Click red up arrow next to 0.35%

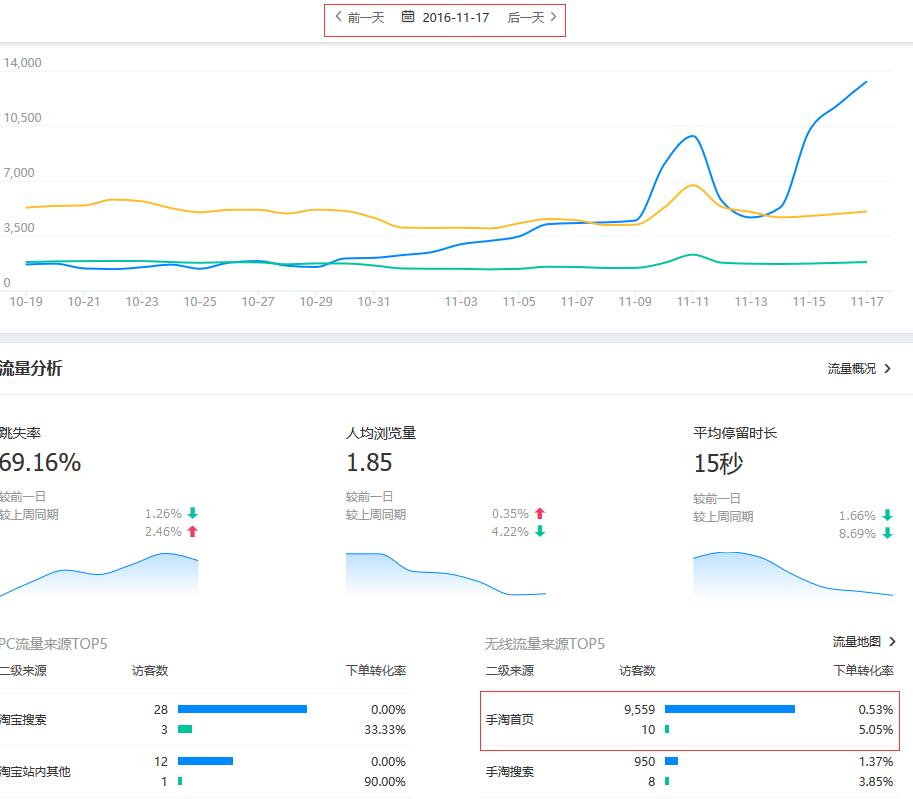tap(540, 514)
